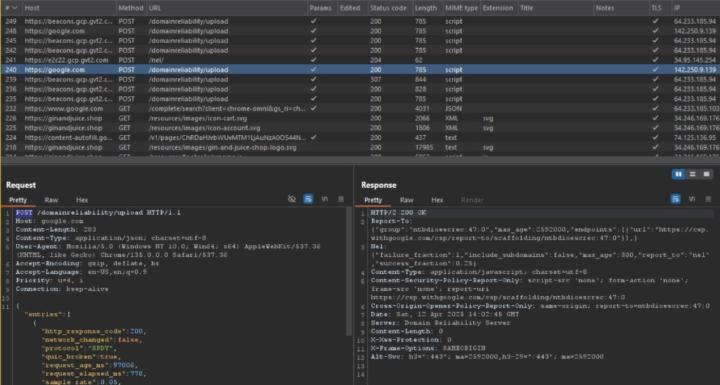720x385 pixels.
Task: Select the /complete/search request to www.google.com
Action: (x=360, y=108)
